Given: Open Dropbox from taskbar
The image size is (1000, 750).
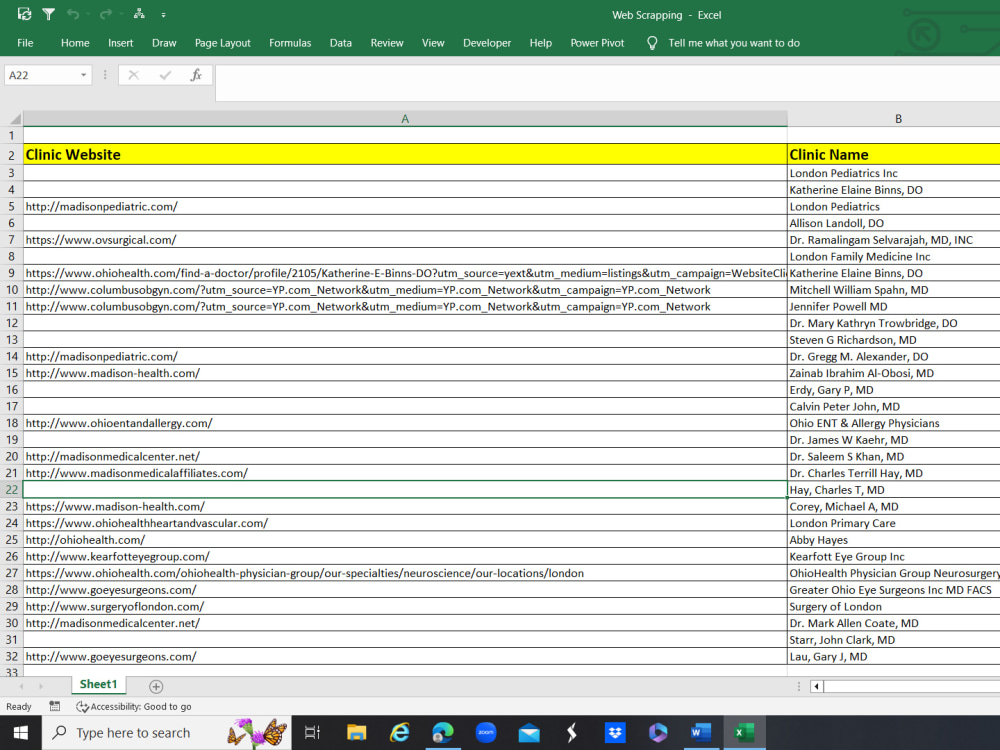Looking at the screenshot, I should [x=615, y=733].
